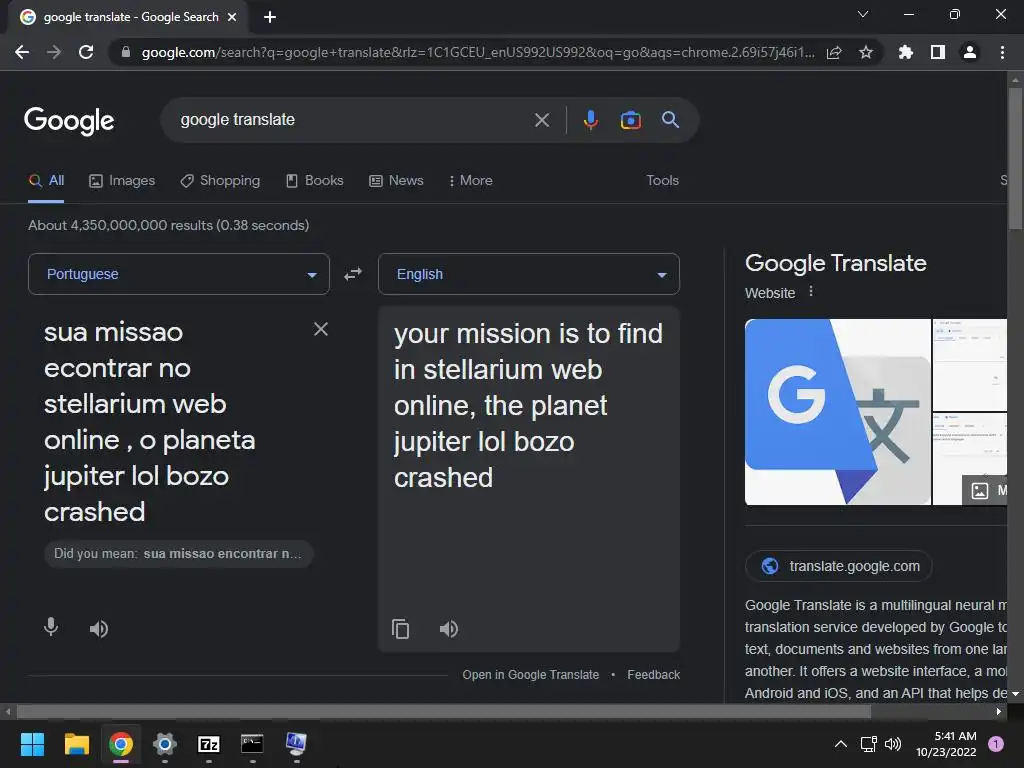Toggle Chrome side panel
The height and width of the screenshot is (768, 1024).
coord(938,52)
